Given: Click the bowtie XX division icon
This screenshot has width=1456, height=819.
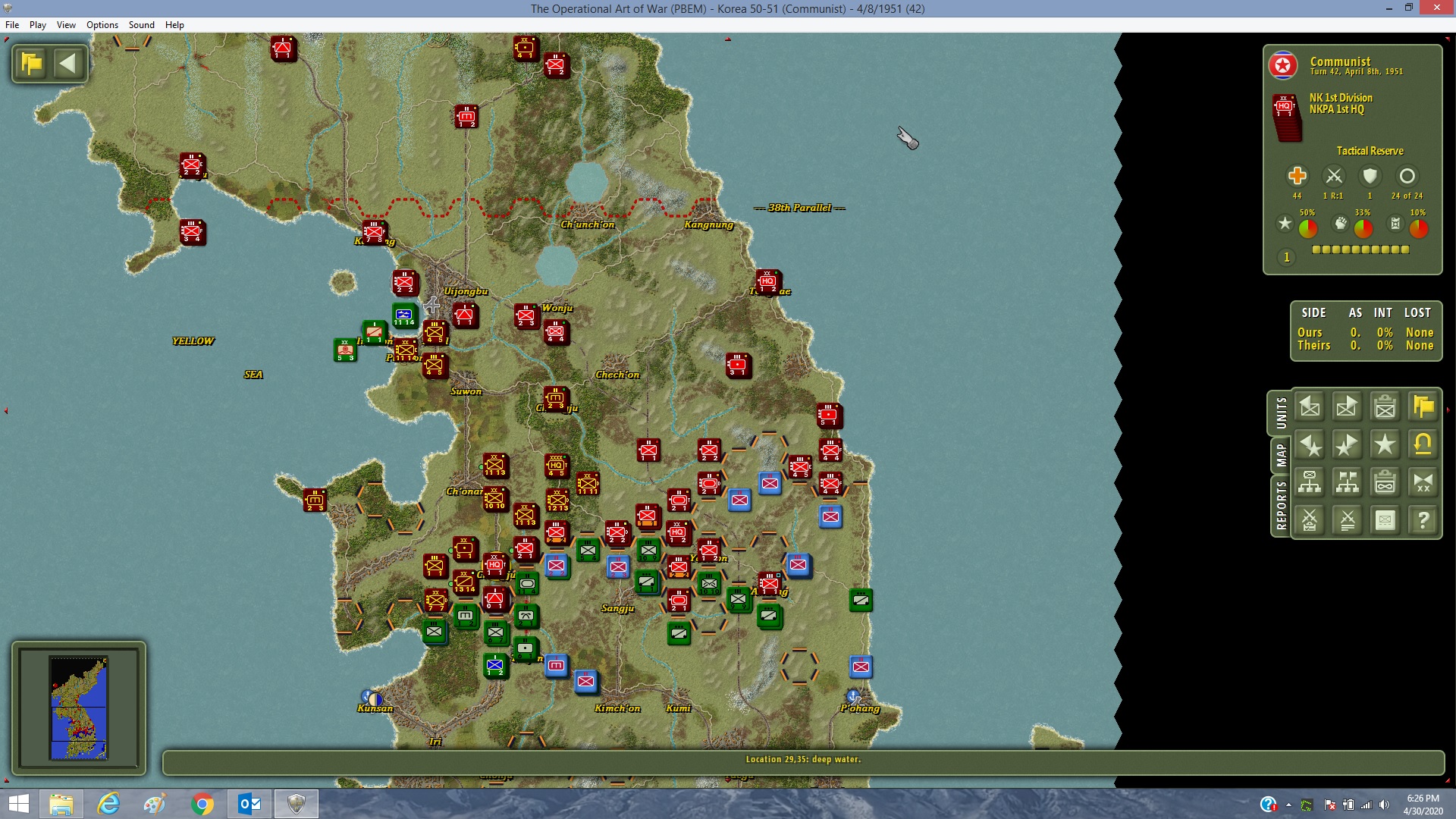Looking at the screenshot, I should (1423, 482).
